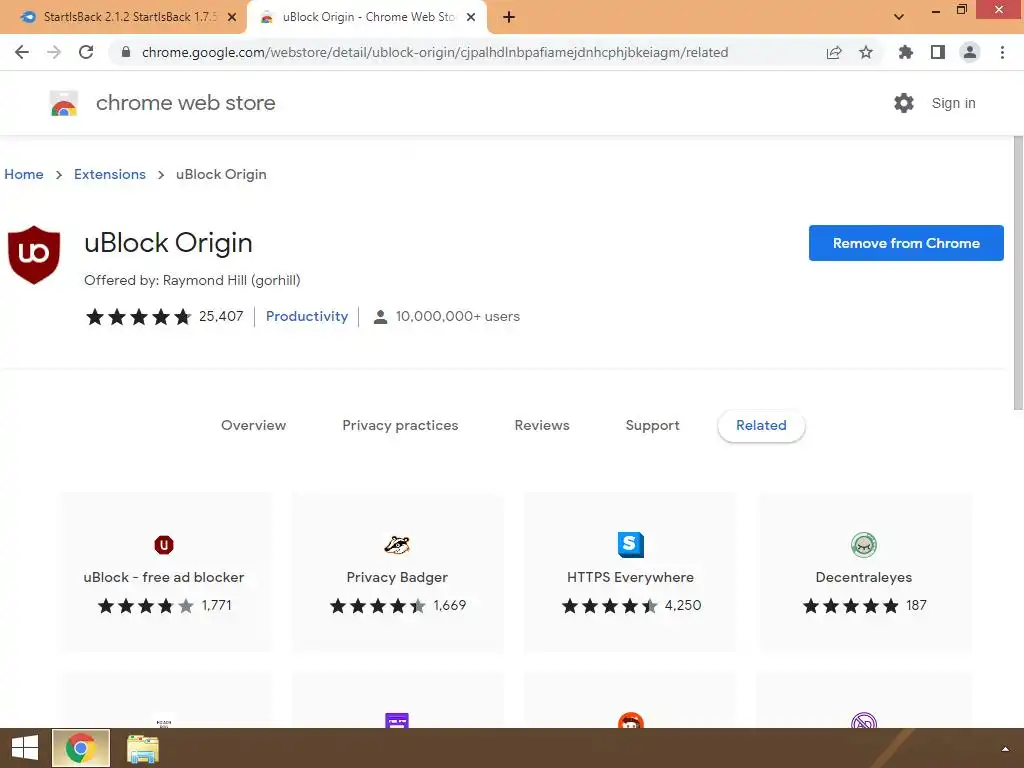Click the browser forward arrow
Screen dimensions: 1024x768
(x=54, y=52)
